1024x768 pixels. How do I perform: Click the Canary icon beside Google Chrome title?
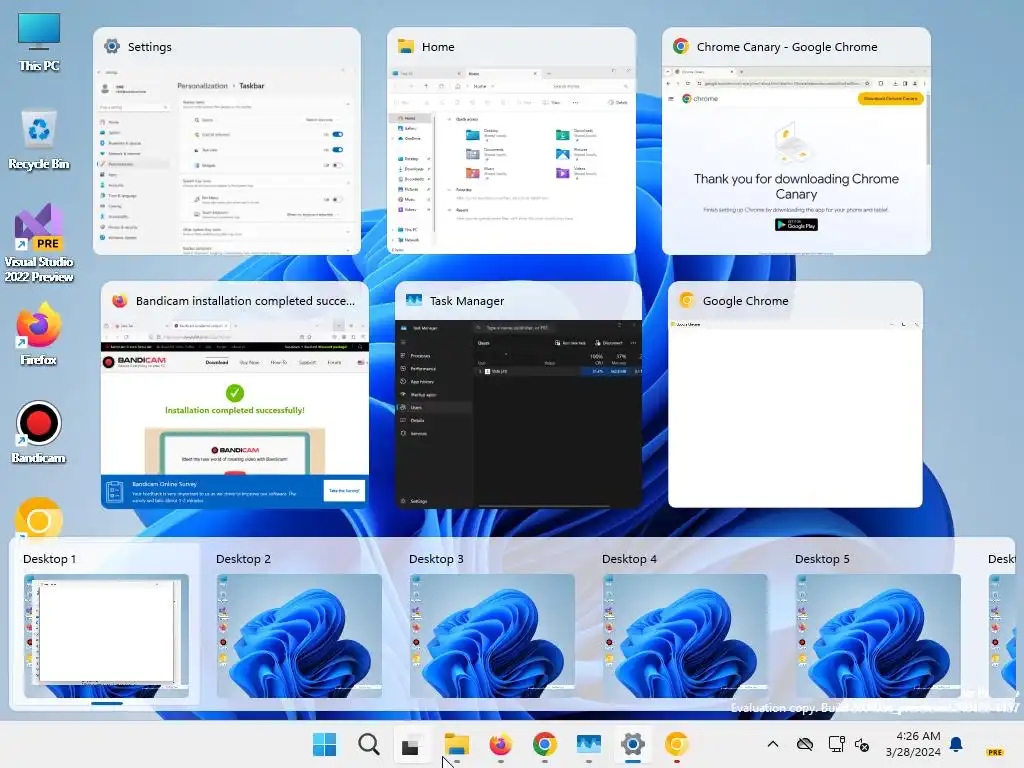point(686,300)
